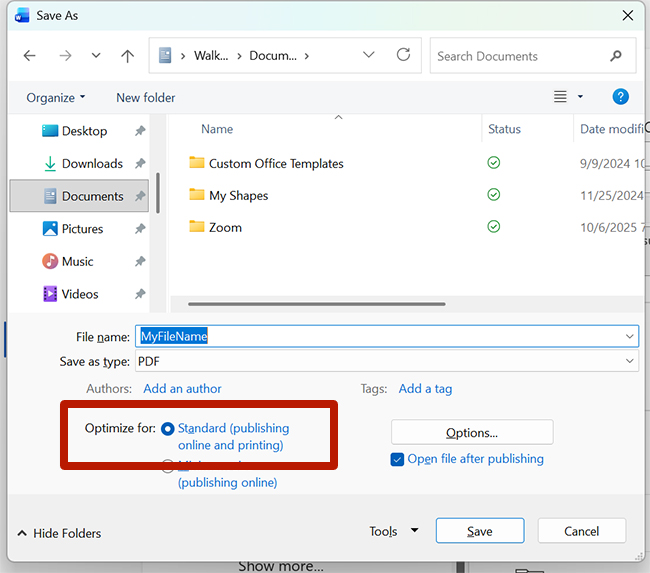Open the view options dropdown arrow
Viewport: 650px width, 573px height.
click(580, 97)
